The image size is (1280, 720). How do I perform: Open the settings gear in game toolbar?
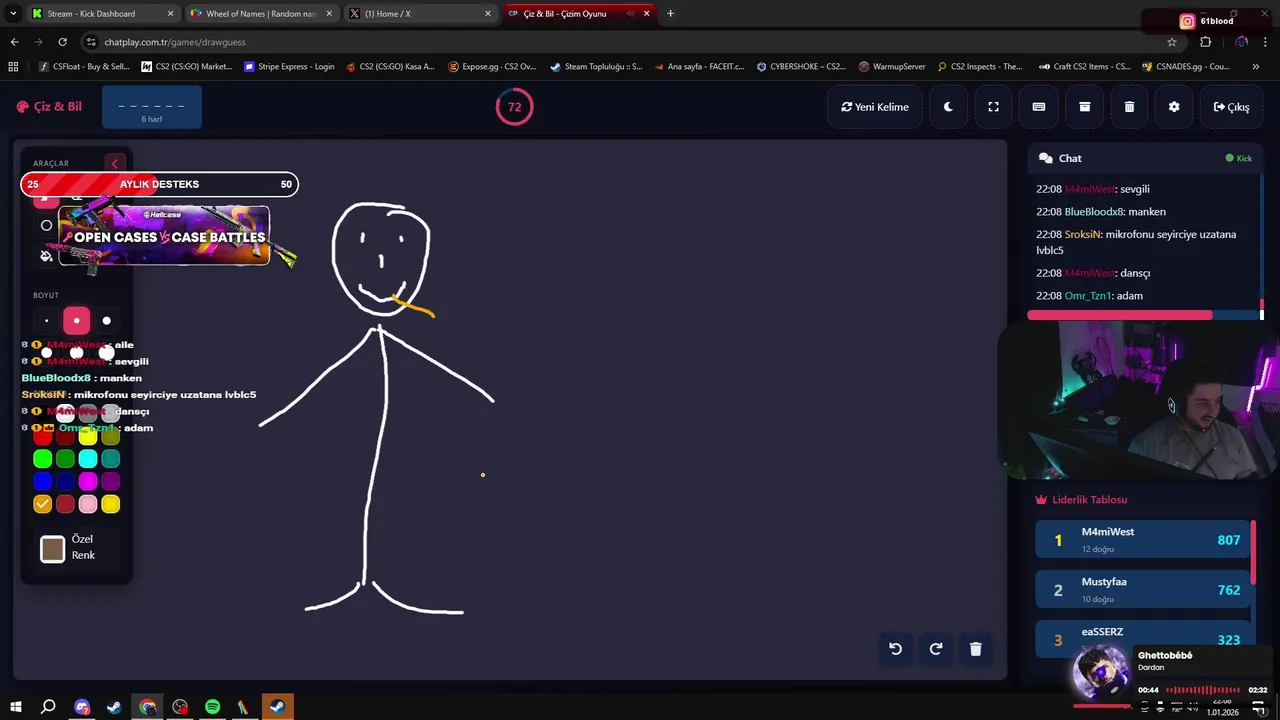point(1174,107)
